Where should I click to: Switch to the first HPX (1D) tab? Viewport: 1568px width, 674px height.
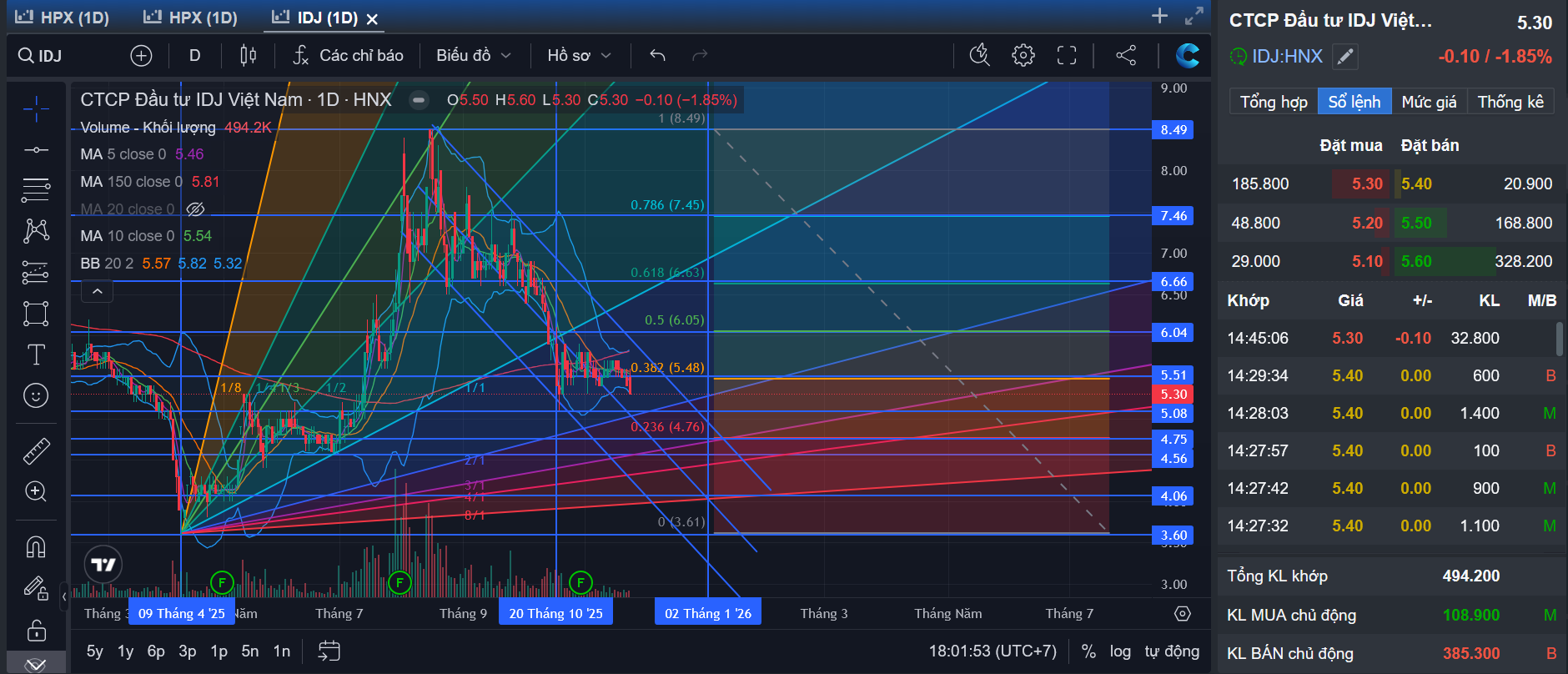point(63,18)
